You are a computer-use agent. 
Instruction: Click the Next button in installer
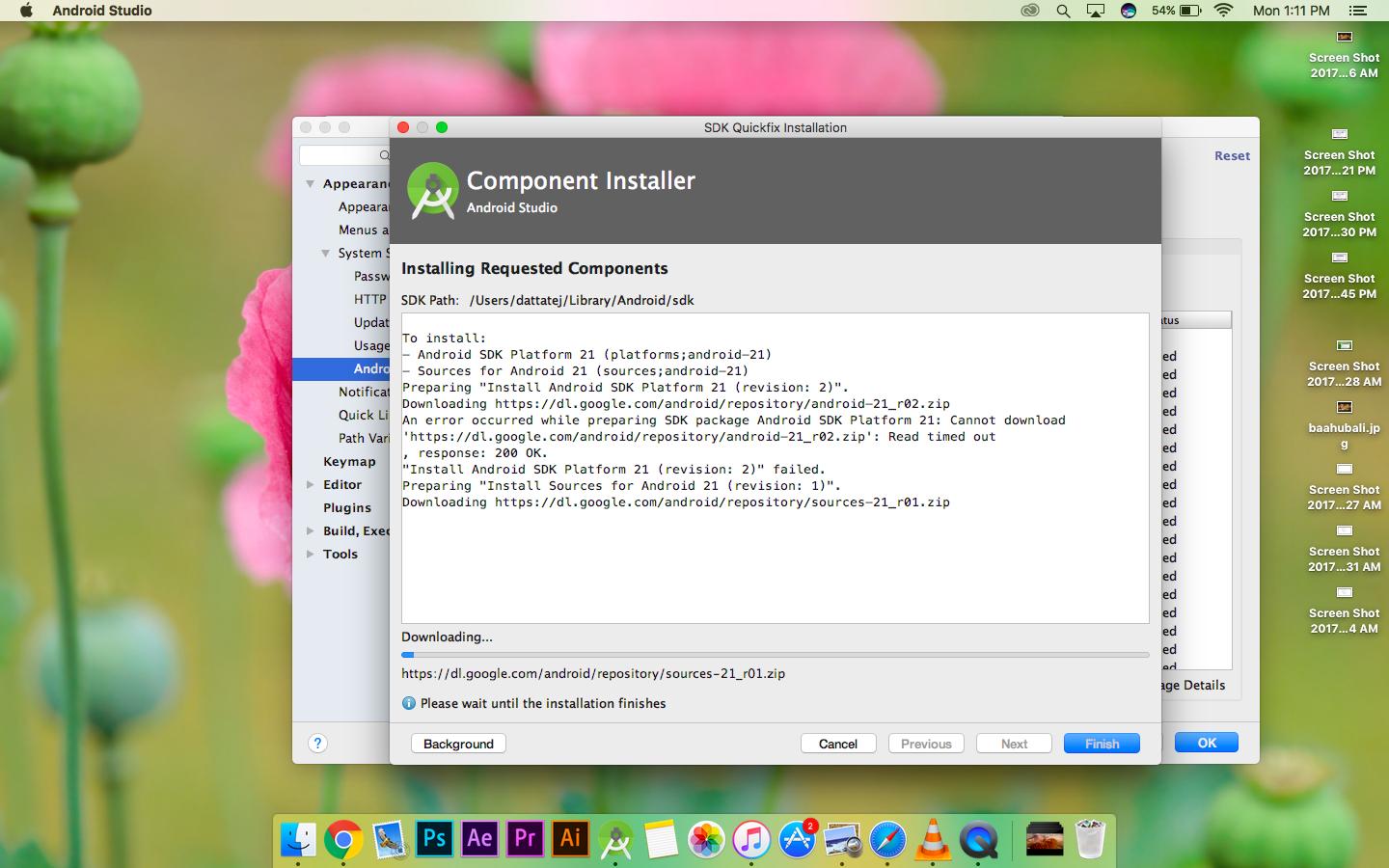tap(1014, 744)
